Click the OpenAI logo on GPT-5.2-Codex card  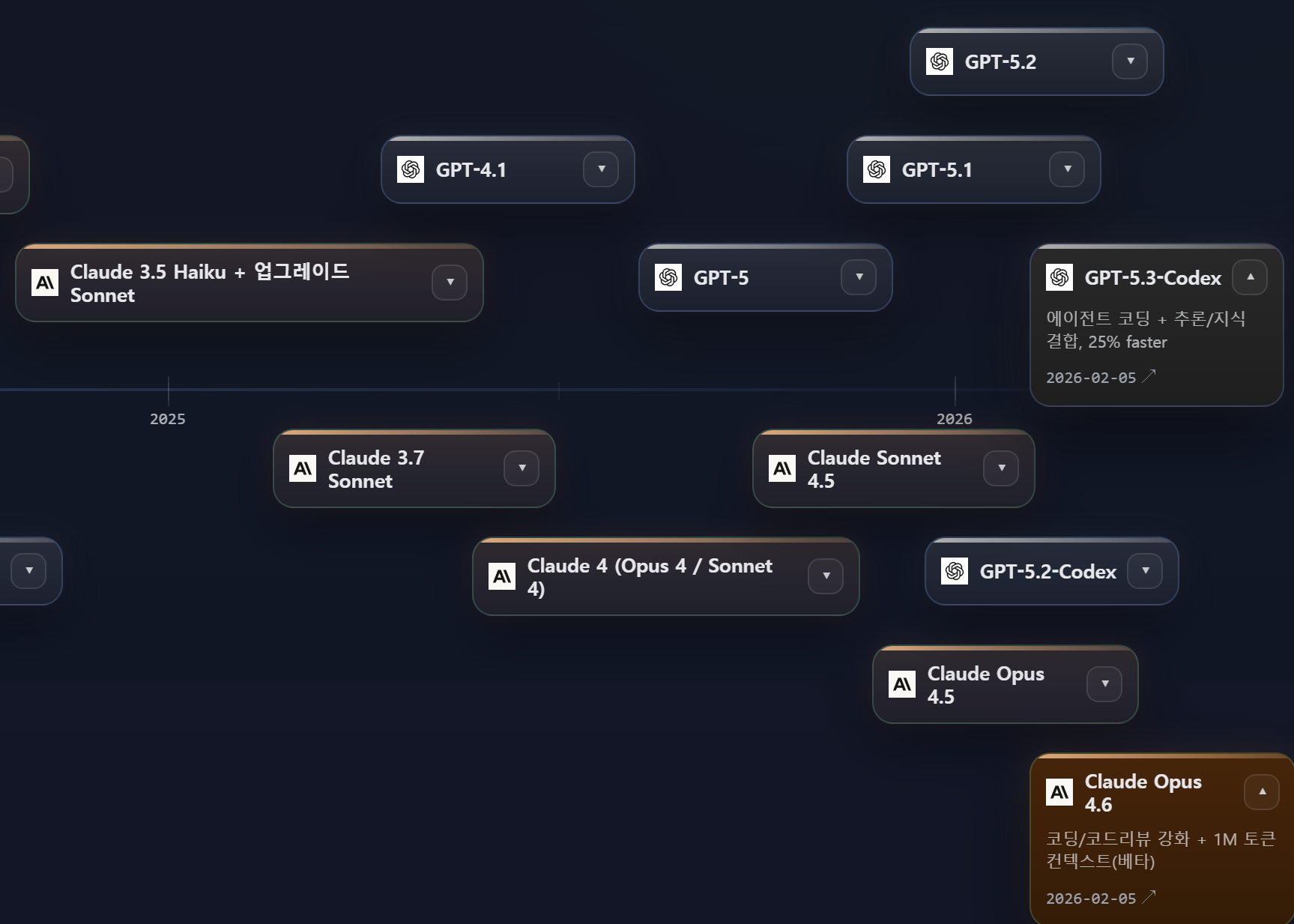(955, 571)
